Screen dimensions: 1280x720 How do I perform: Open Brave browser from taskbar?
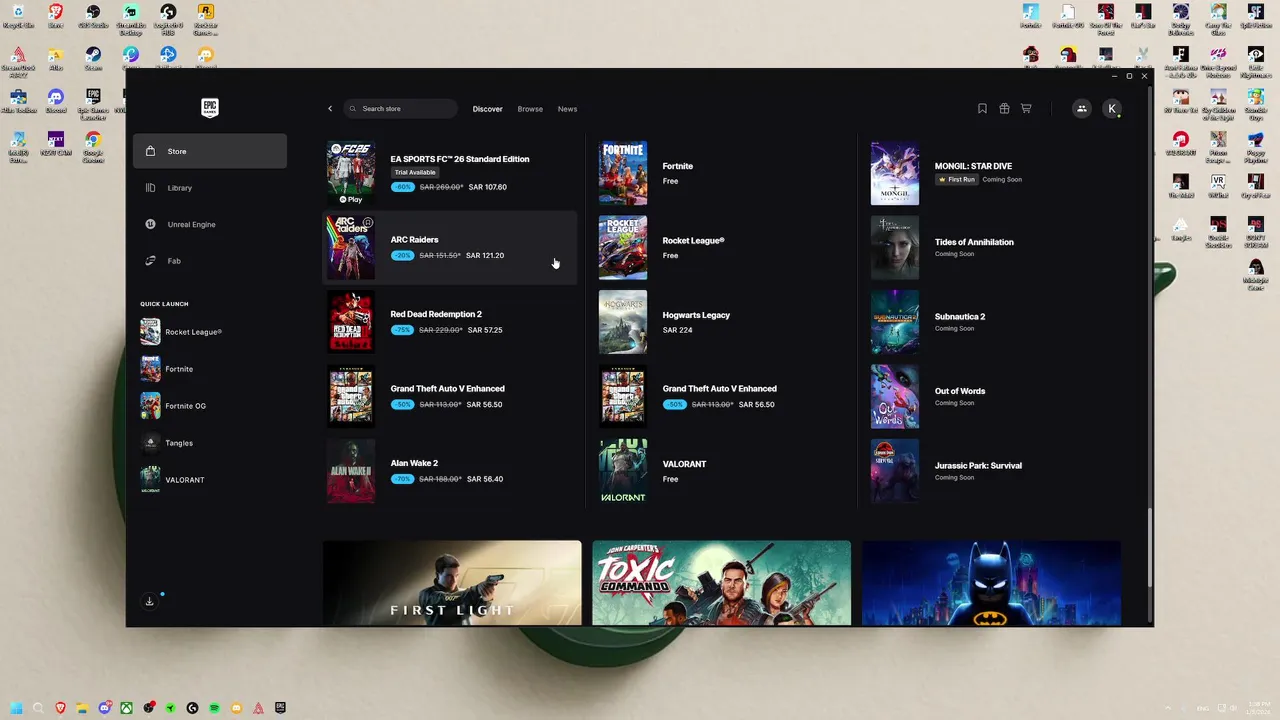pos(60,708)
